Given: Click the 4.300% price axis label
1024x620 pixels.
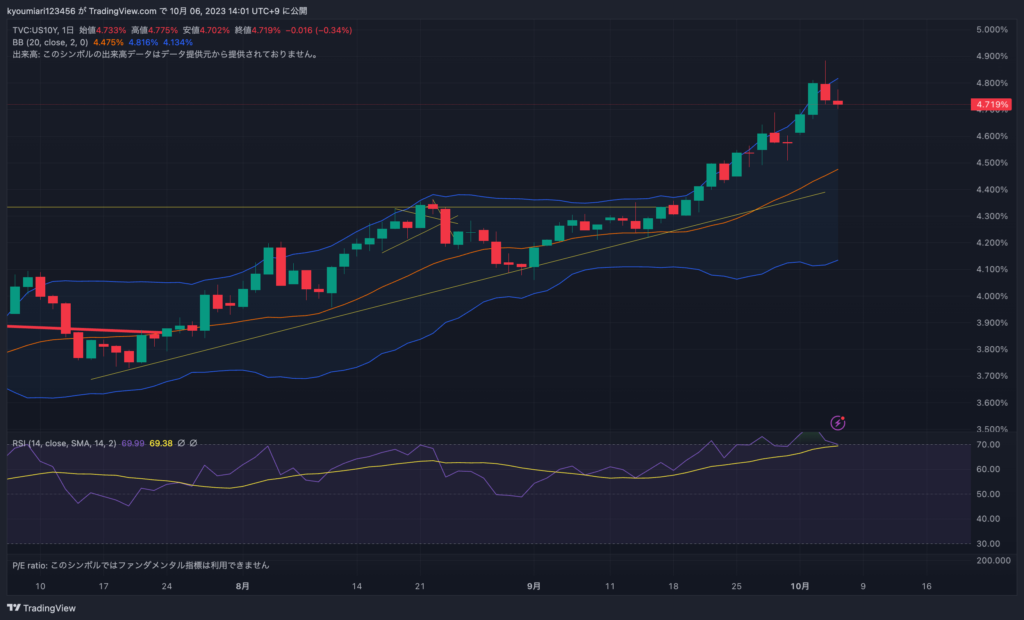Looking at the screenshot, I should point(992,216).
